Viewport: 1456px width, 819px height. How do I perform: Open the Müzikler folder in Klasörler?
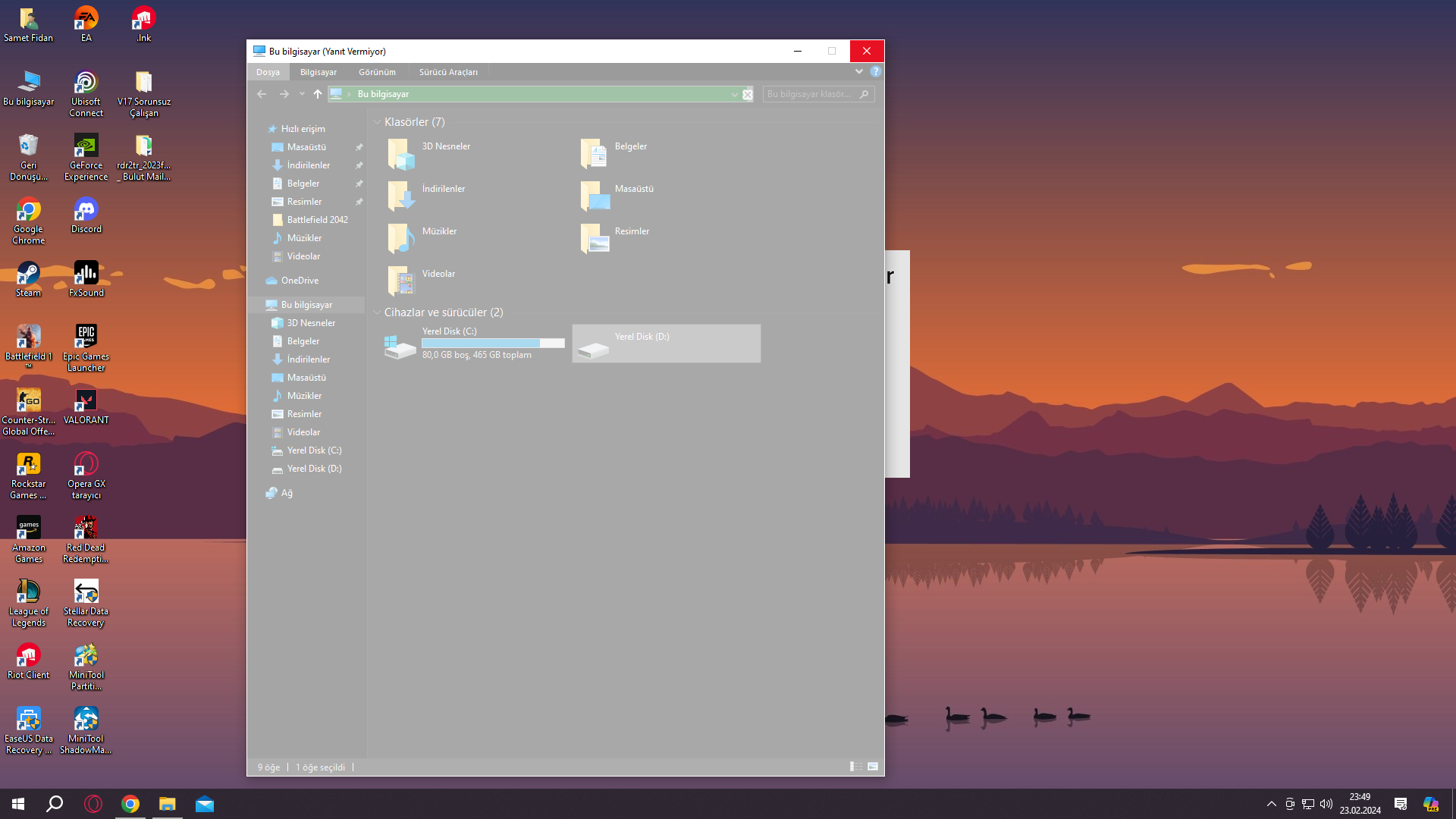[401, 239]
